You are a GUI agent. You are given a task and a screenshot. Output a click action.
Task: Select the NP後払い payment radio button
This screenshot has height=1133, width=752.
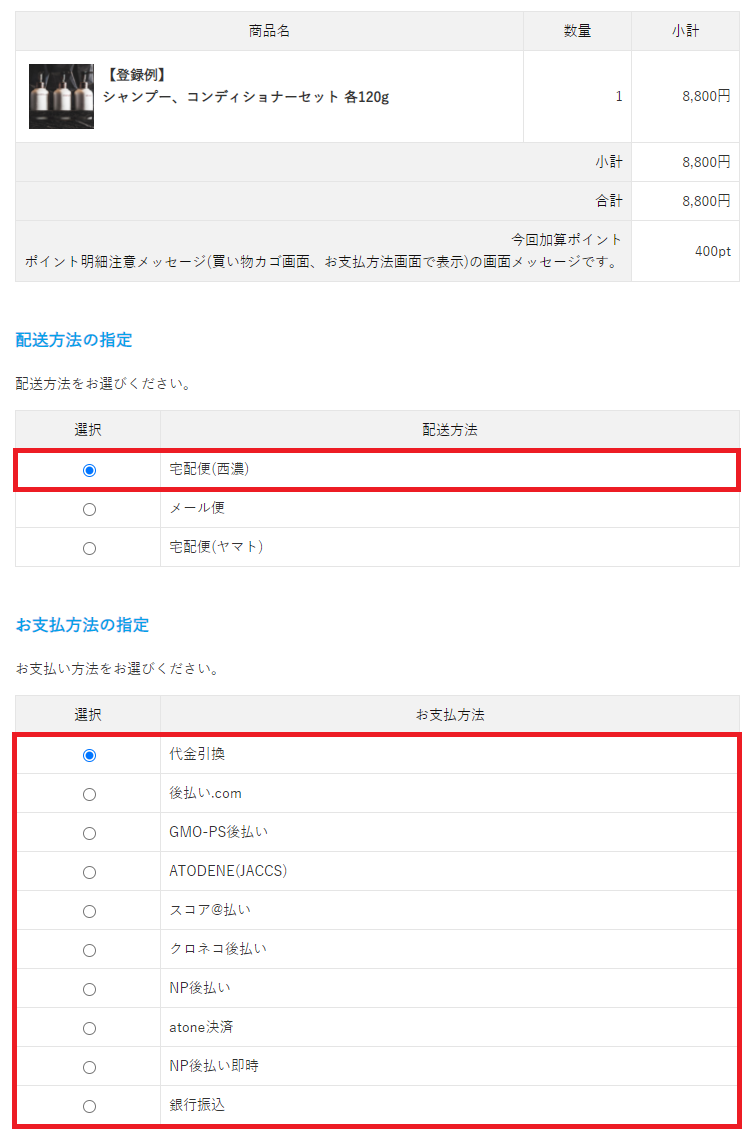pyautogui.click(x=89, y=989)
